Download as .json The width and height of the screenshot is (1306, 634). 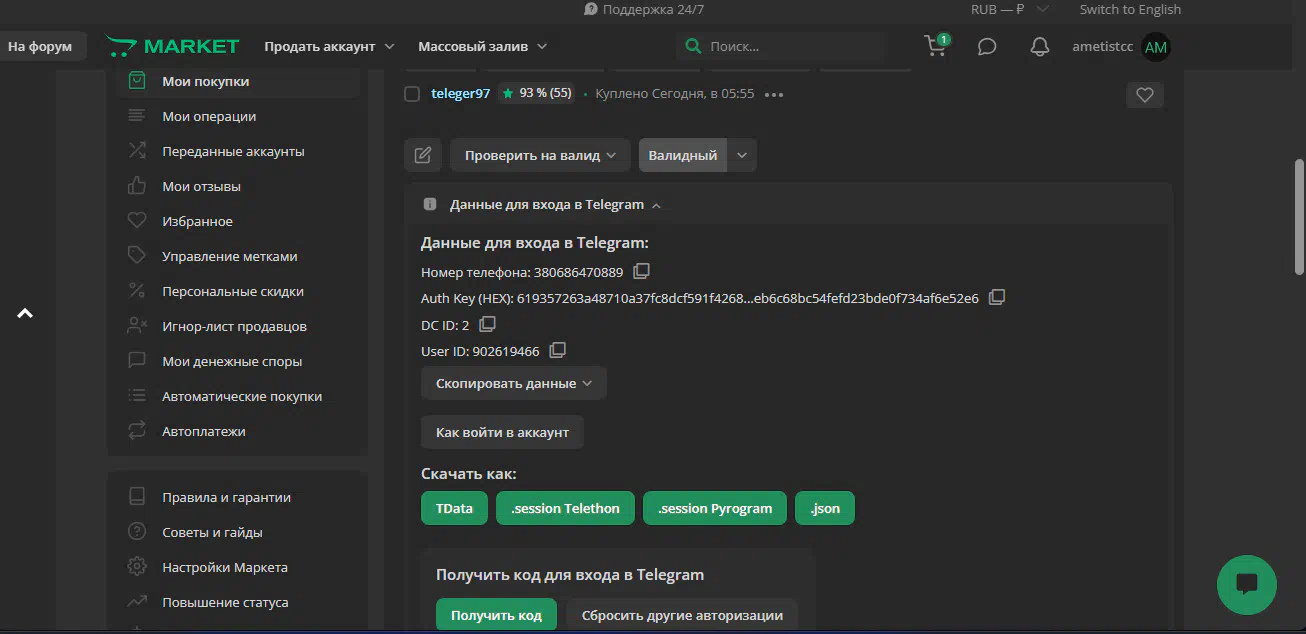[x=825, y=508]
